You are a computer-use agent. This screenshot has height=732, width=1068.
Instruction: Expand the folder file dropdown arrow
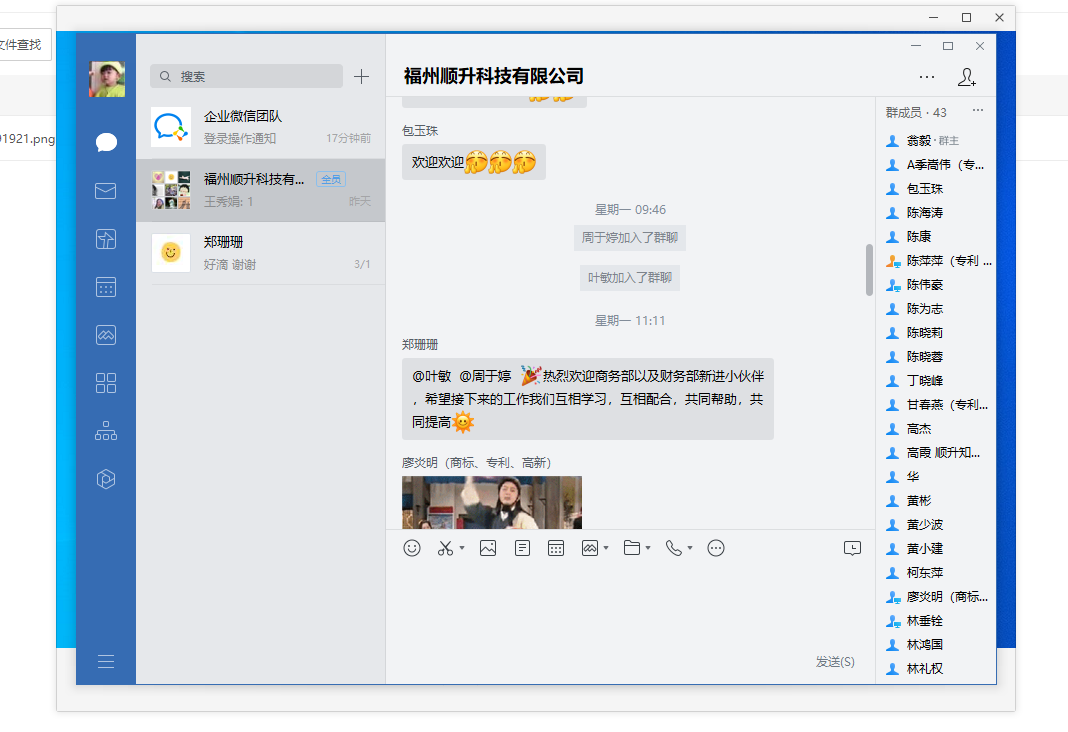648,548
